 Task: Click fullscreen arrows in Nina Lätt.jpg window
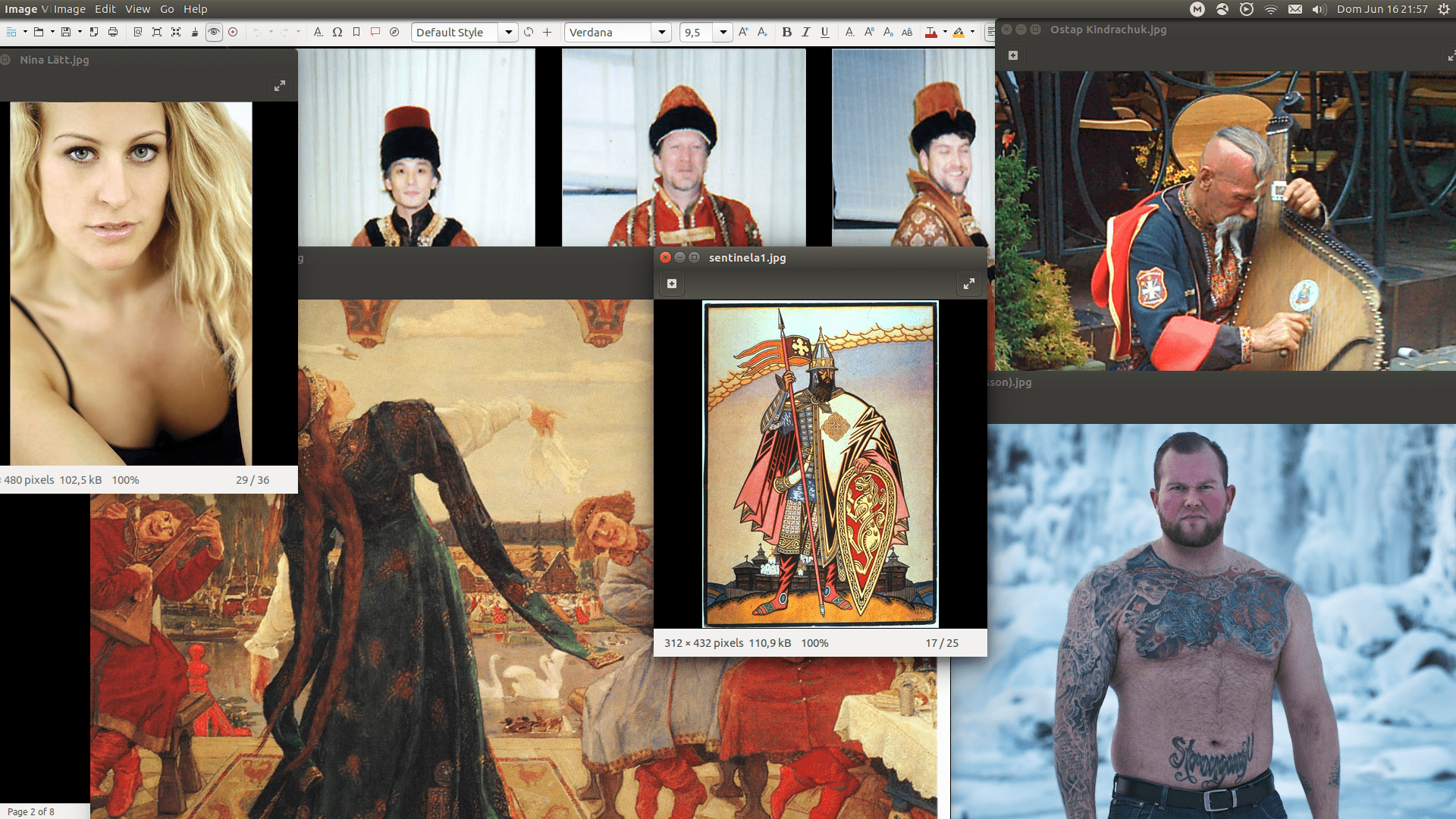(x=280, y=86)
